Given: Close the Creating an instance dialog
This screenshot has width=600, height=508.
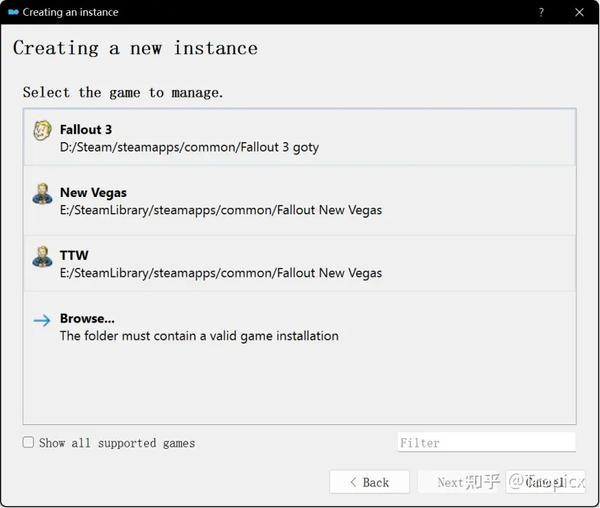Looking at the screenshot, I should tap(579, 12).
